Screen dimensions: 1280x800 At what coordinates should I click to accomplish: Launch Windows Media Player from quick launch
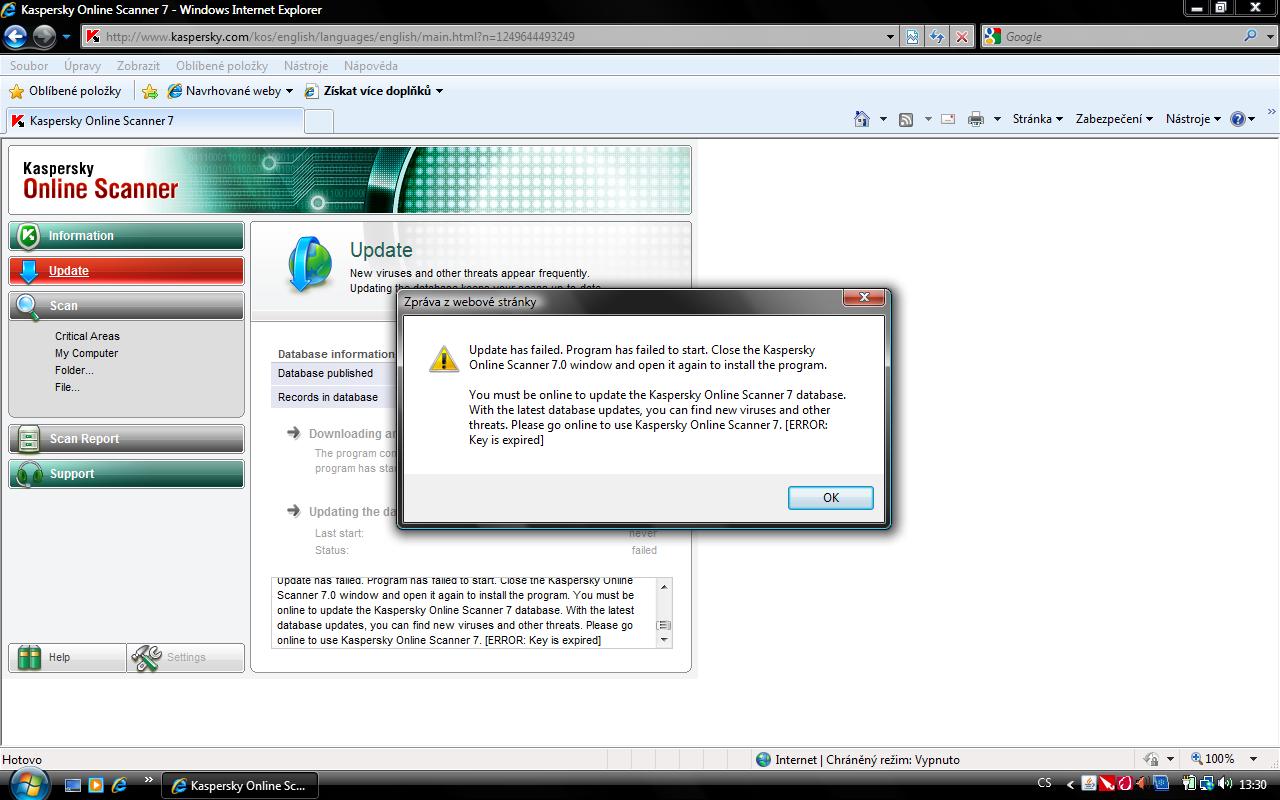coord(96,785)
